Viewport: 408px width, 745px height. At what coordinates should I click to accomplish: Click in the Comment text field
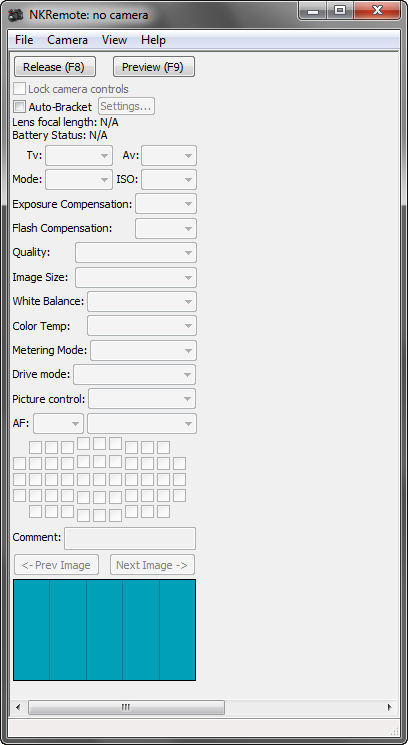pos(130,538)
